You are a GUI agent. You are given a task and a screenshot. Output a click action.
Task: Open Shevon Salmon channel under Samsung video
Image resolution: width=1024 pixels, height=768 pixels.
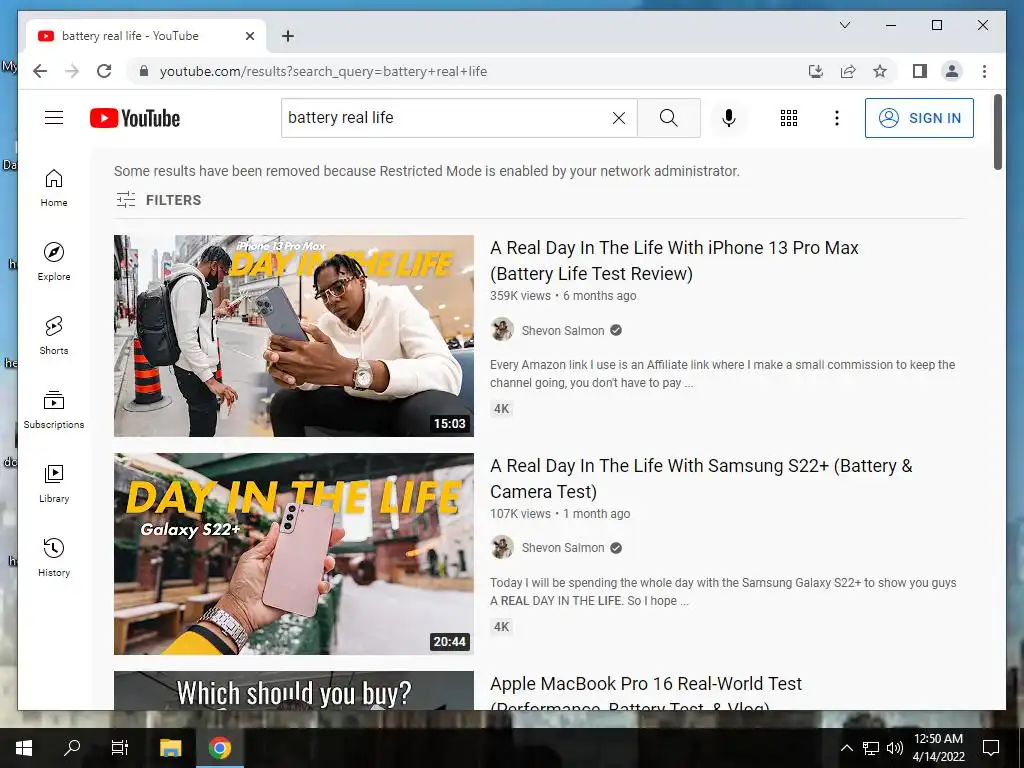point(563,548)
